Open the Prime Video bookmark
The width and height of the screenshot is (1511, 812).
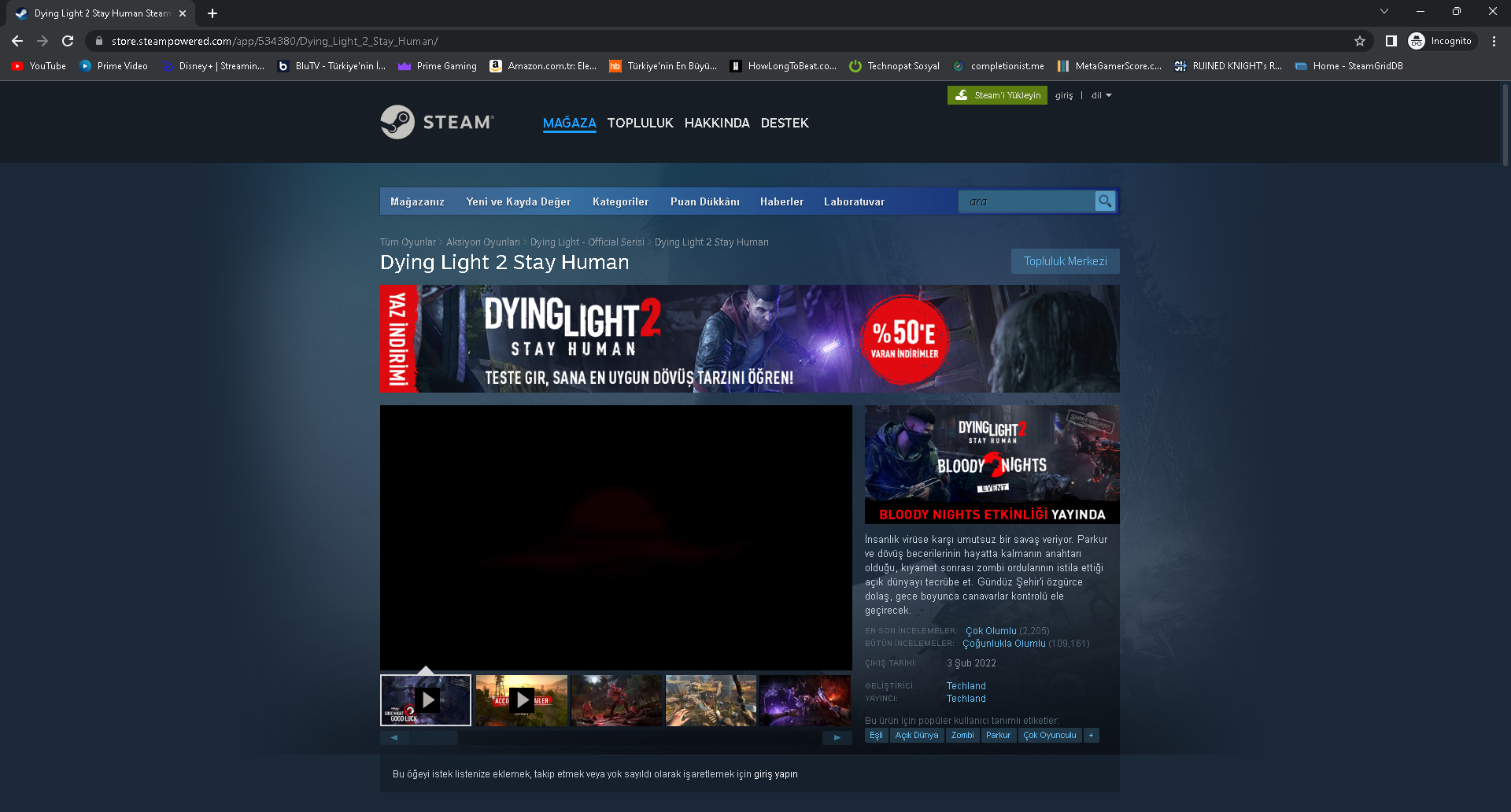(x=114, y=66)
